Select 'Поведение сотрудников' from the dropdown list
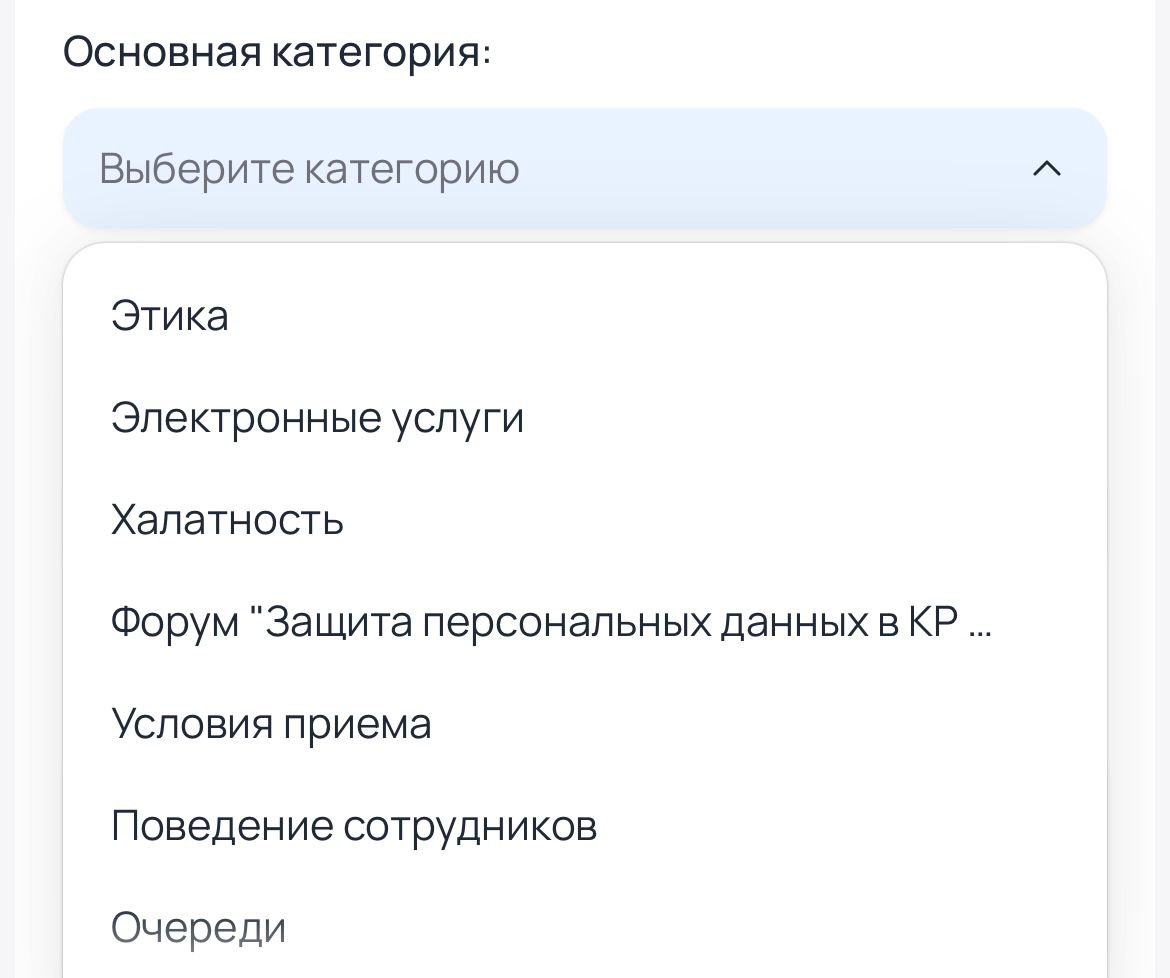The image size is (1170, 978). pos(354,826)
